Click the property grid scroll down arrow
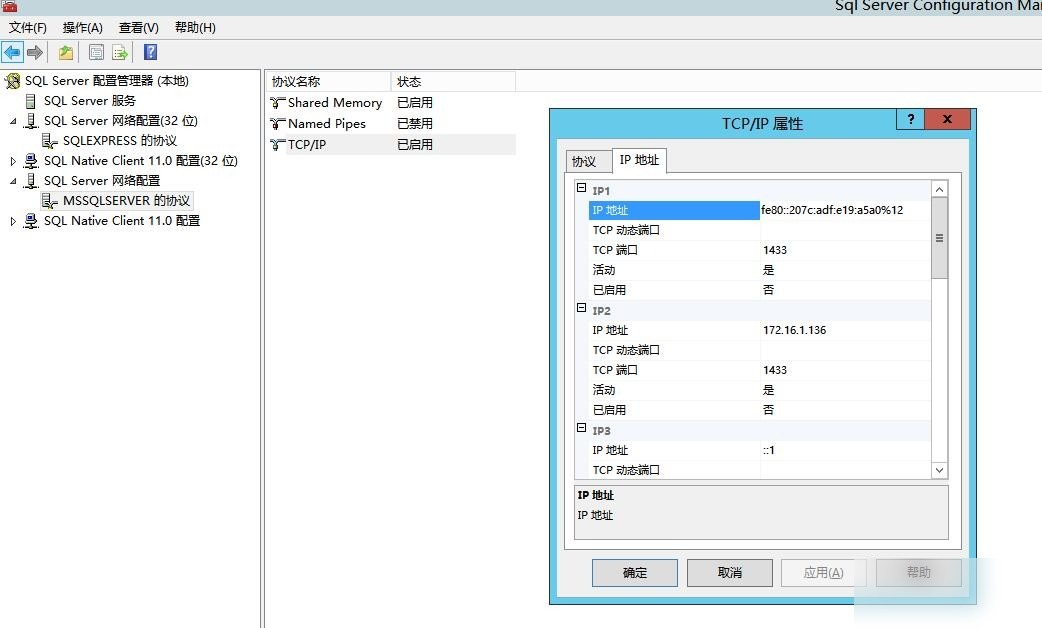The image size is (1042, 628). coord(939,470)
